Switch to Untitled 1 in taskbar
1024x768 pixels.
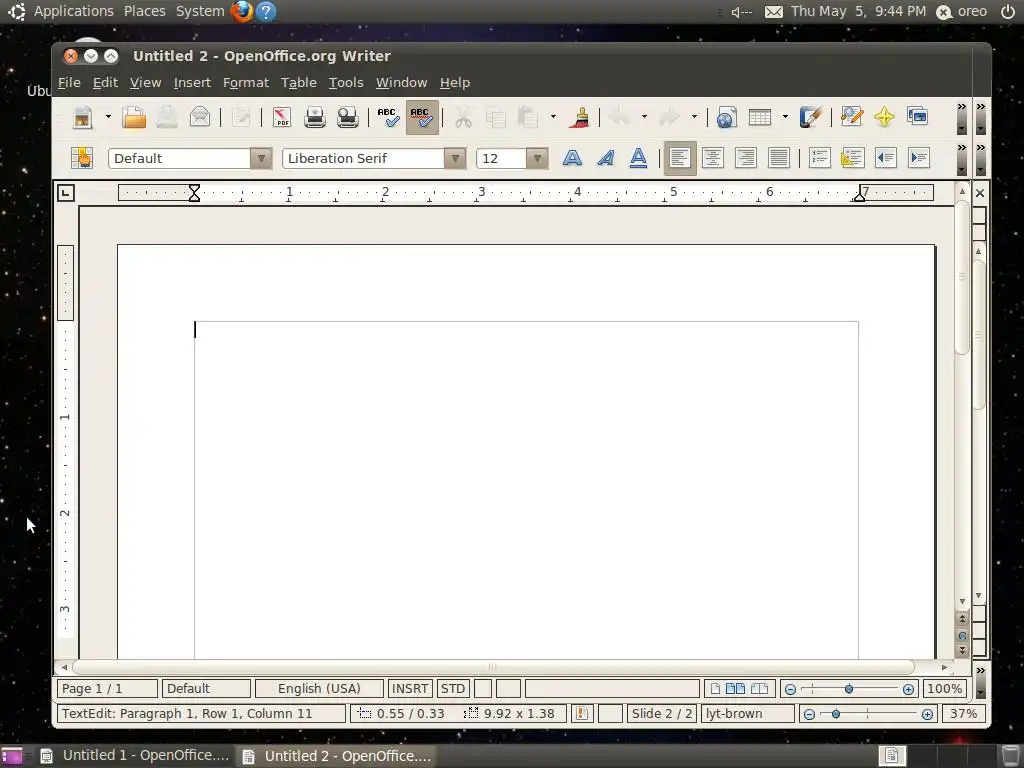pyautogui.click(x=136, y=756)
